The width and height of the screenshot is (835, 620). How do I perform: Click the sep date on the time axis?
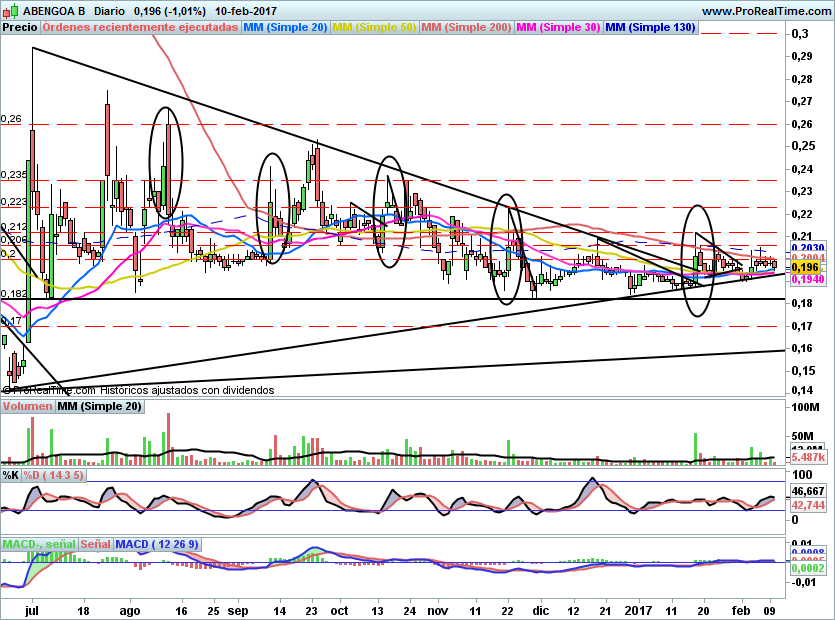click(238, 611)
